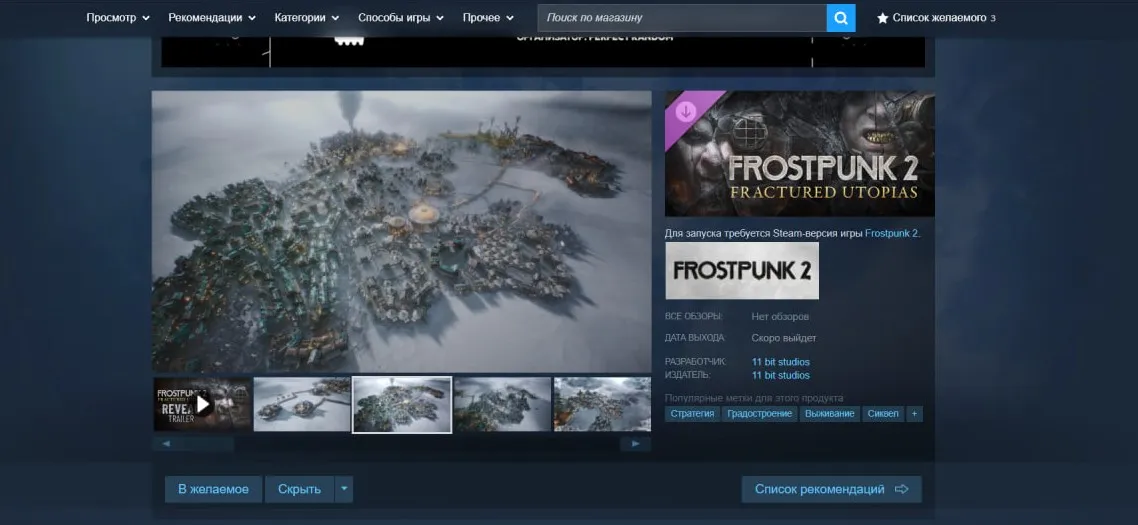The width and height of the screenshot is (1138, 525).
Task: Open the Frostpunk 2 base game link
Action: pos(893,234)
